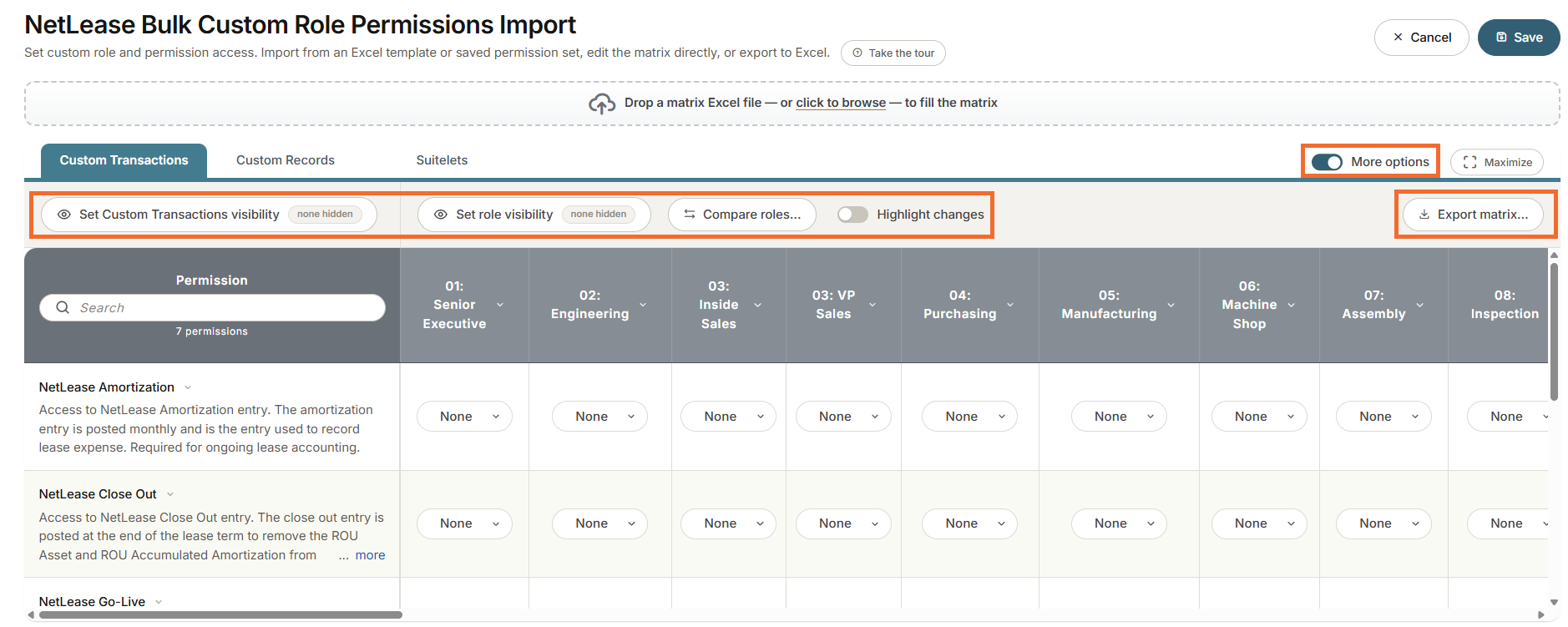
Task: Set NetLease Amortization level for Purchasing
Action: coord(969,417)
